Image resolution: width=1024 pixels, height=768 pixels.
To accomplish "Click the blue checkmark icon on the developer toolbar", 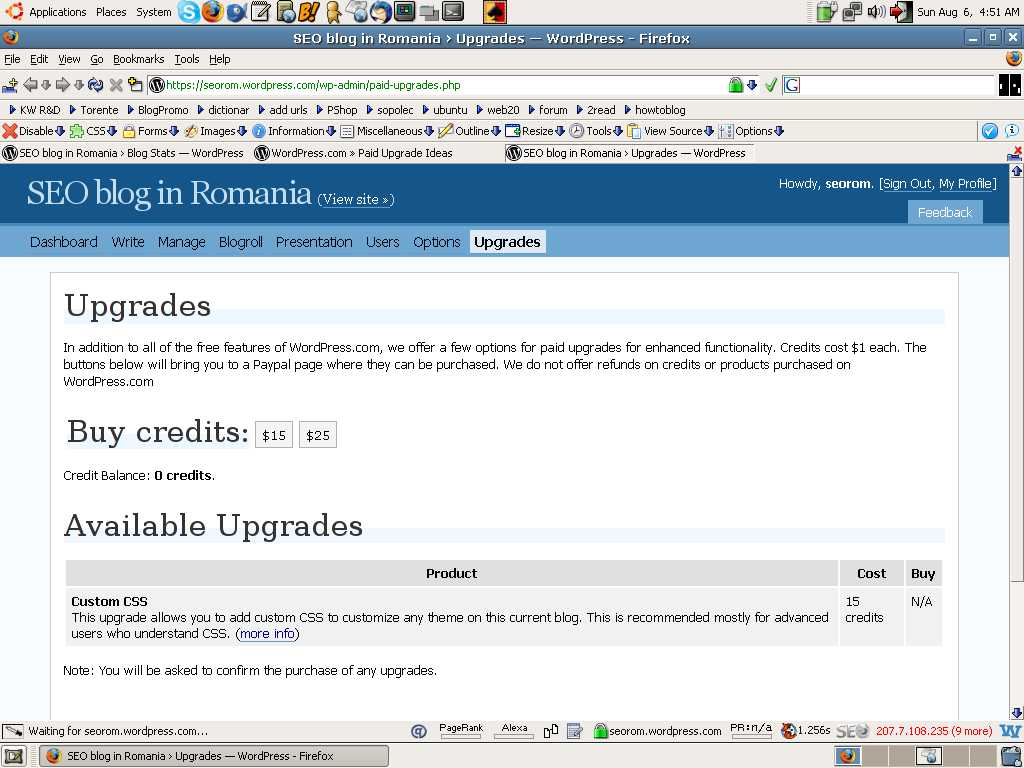I will 990,131.
